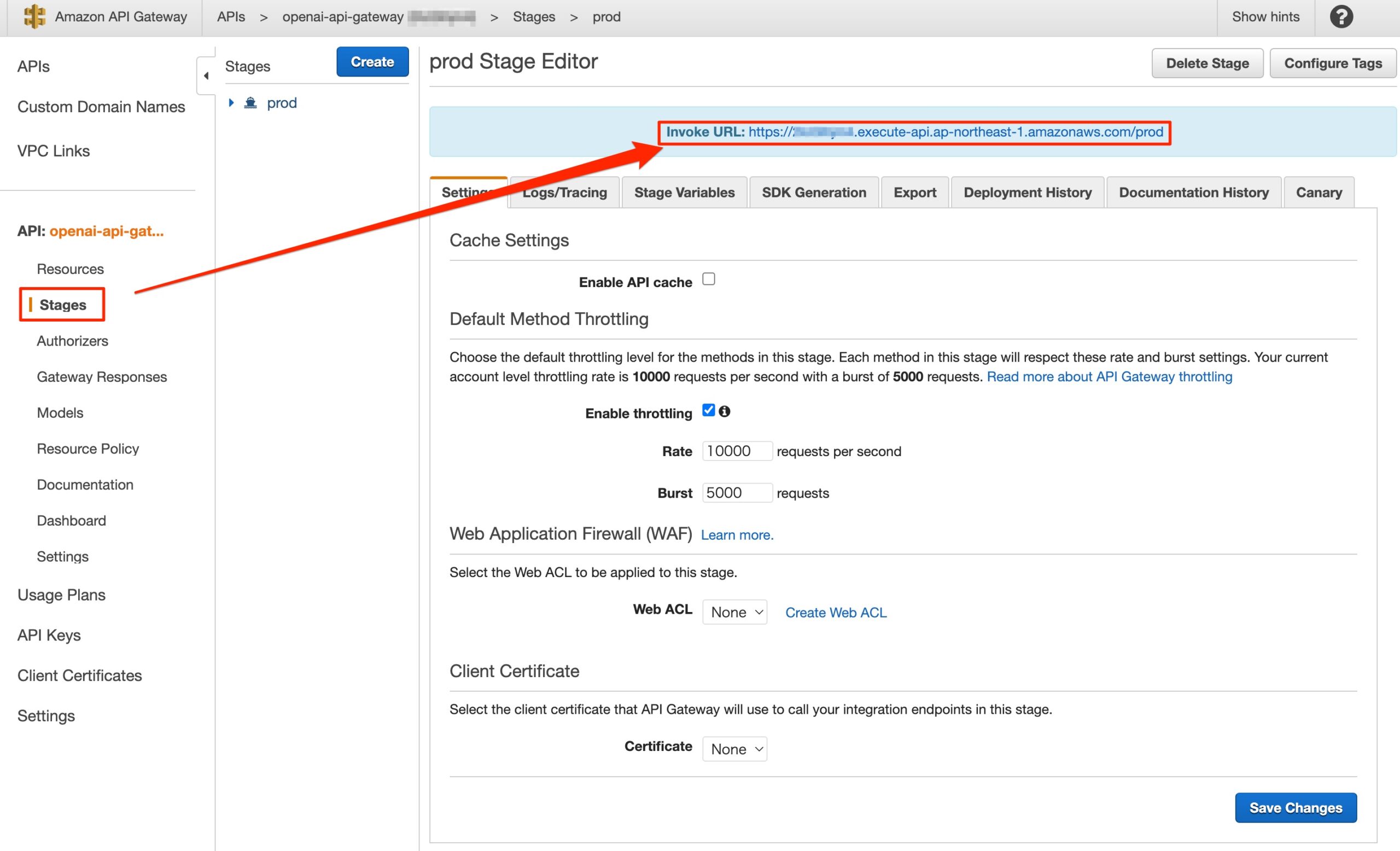Click the Create stage button
This screenshot has width=1400, height=851.
[x=372, y=62]
